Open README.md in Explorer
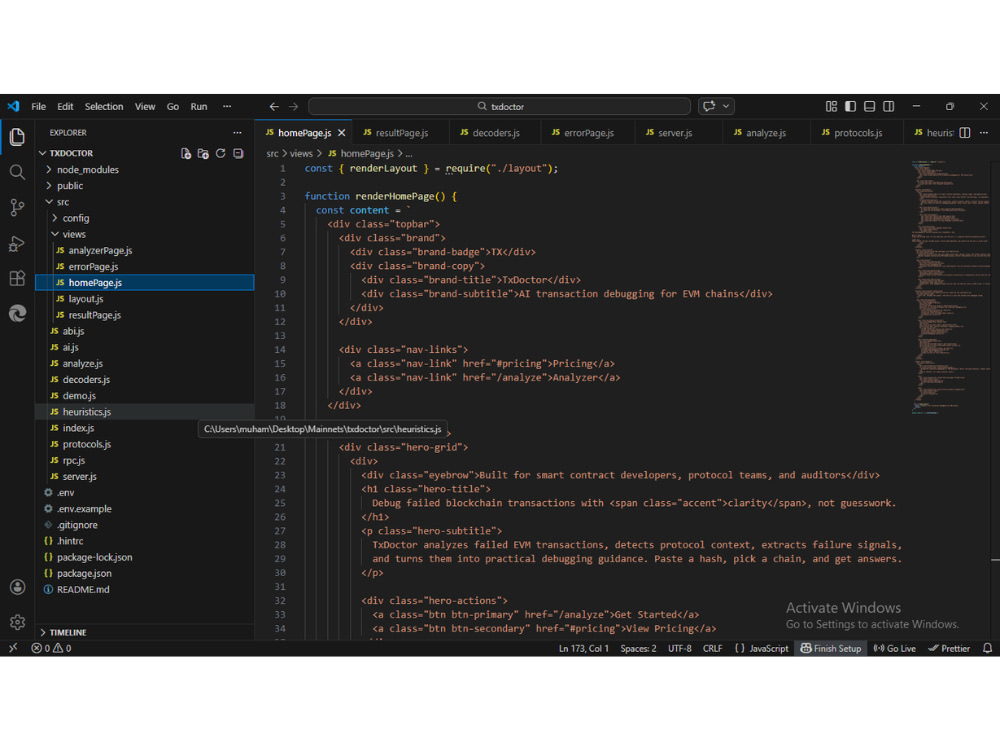Viewport: 1000px width, 750px height. tap(145, 589)
